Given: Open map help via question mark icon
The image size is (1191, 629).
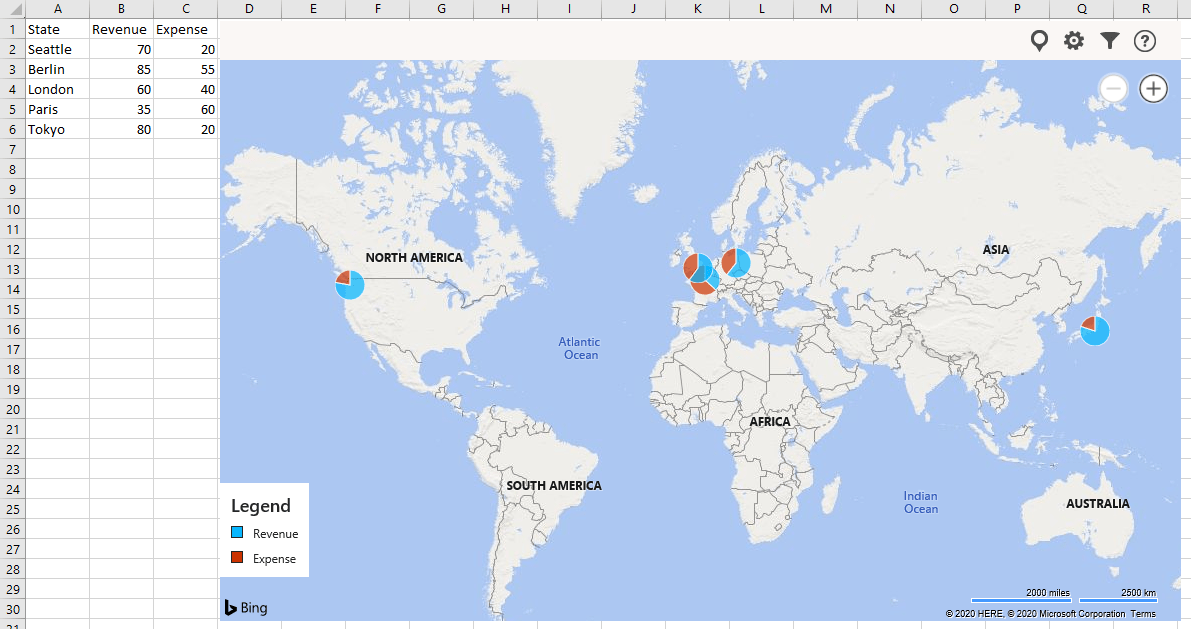Looking at the screenshot, I should (1144, 40).
